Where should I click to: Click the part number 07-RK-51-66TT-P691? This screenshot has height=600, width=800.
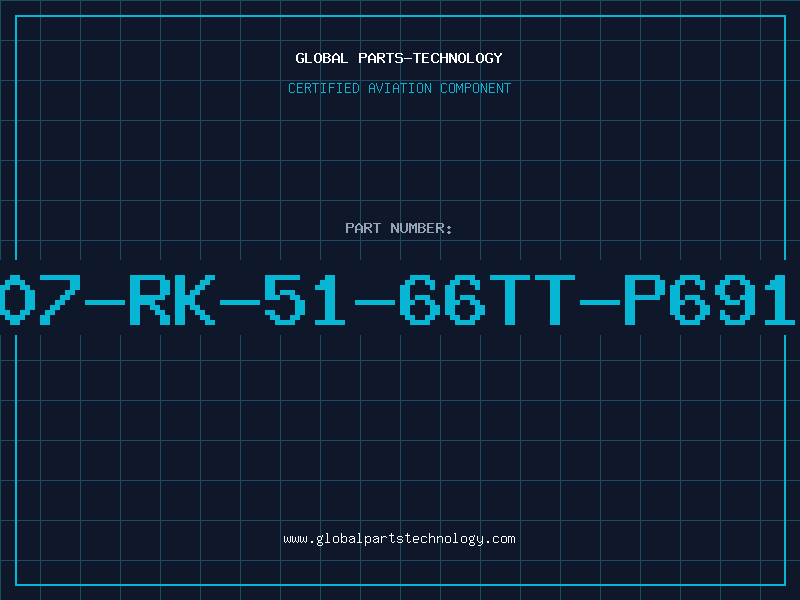tap(397, 299)
